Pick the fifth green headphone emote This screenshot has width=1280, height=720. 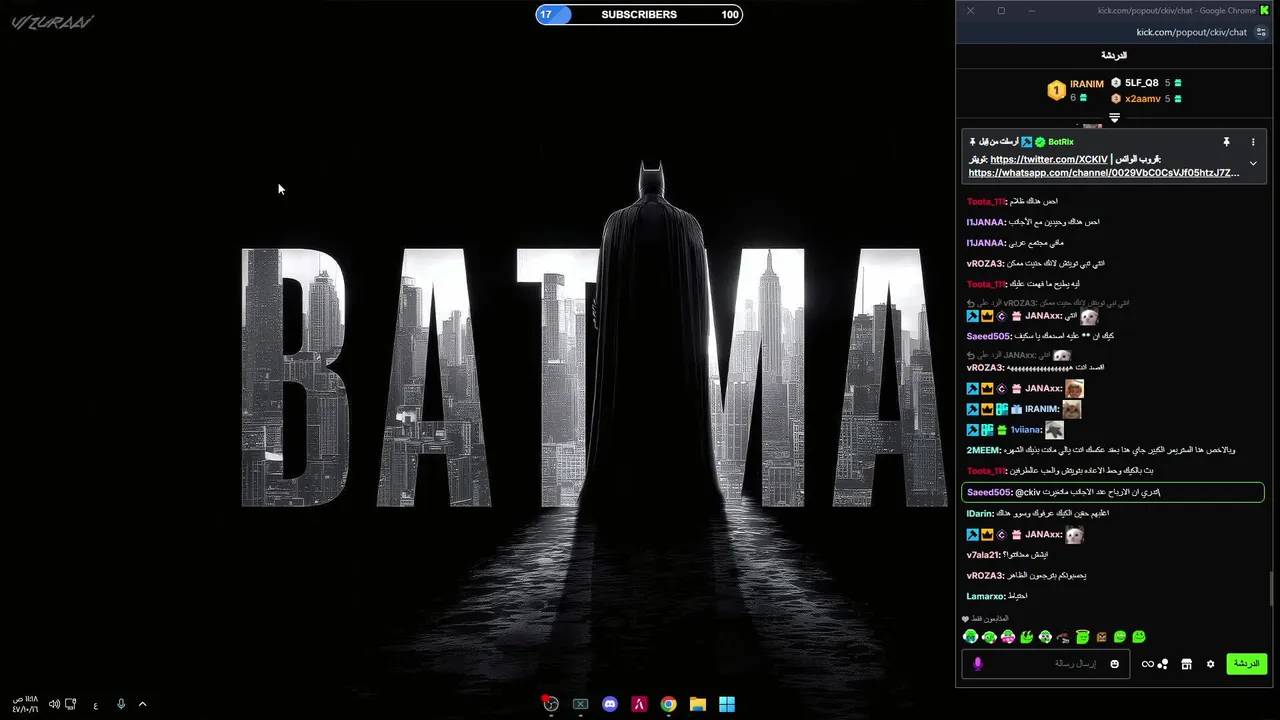pos(1045,637)
